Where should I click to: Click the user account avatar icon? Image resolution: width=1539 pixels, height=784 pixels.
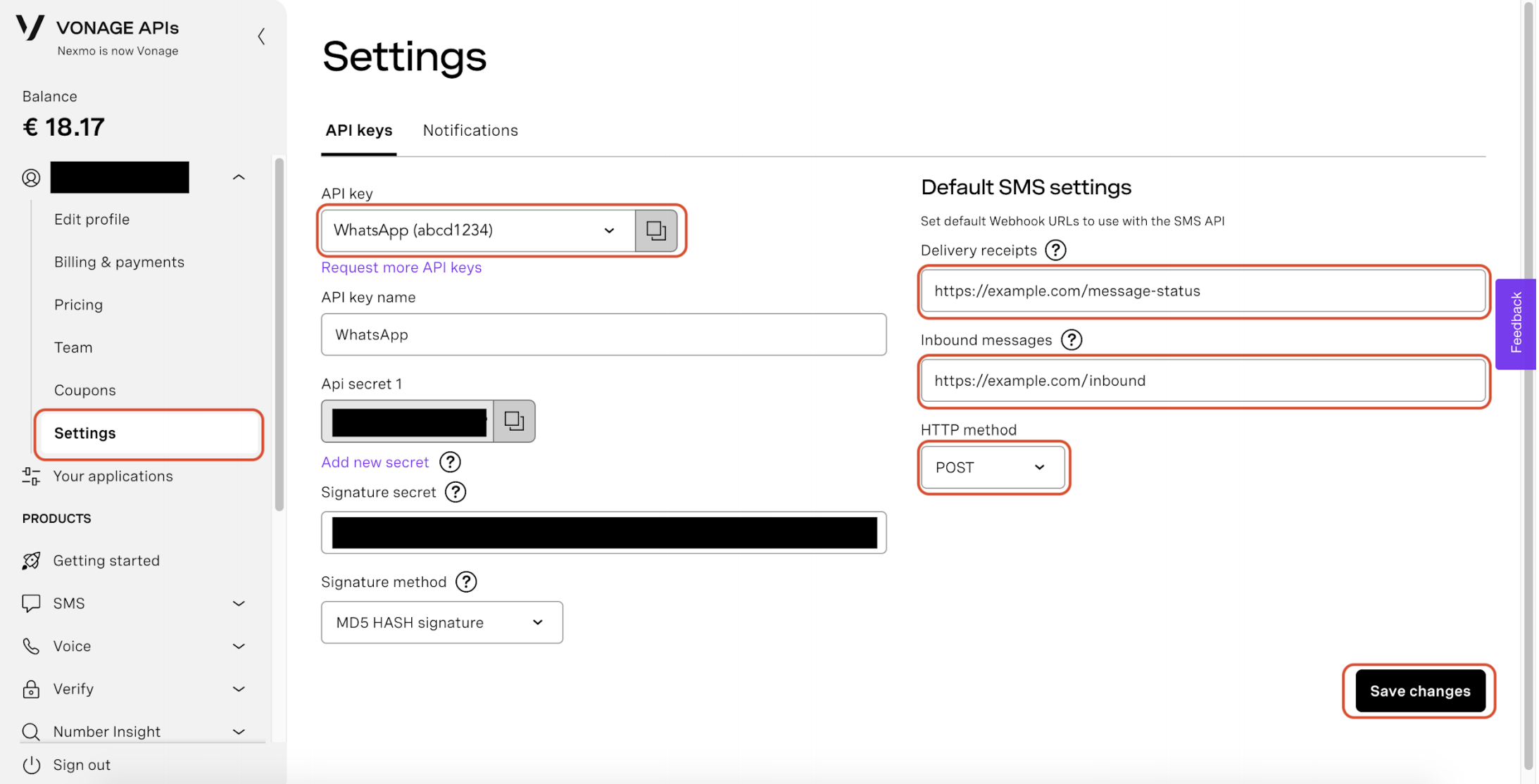31,178
